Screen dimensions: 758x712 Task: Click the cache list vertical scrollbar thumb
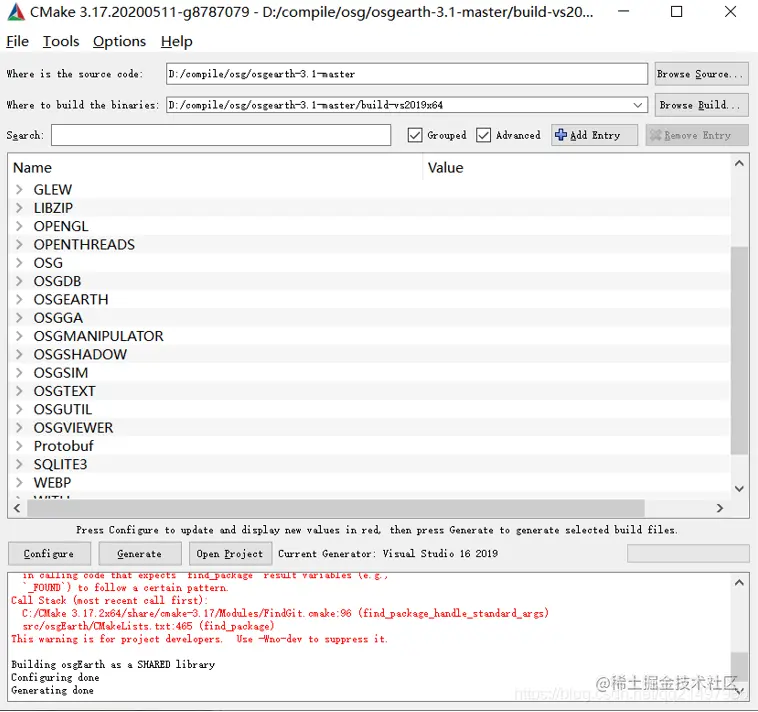[739, 350]
